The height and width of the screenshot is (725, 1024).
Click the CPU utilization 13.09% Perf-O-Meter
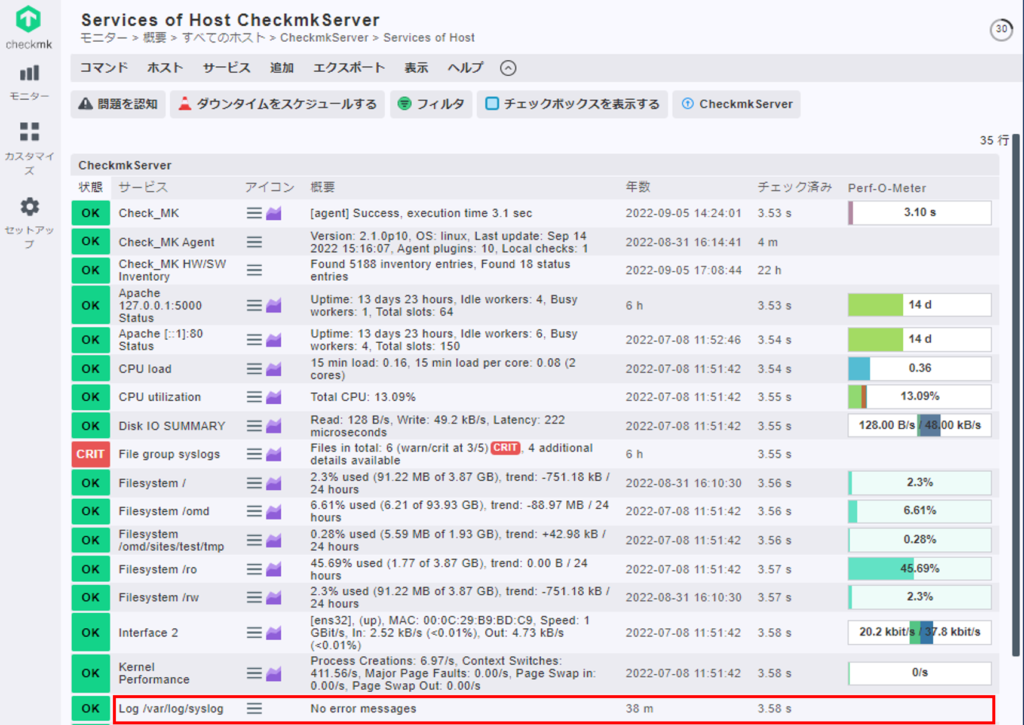coord(920,396)
